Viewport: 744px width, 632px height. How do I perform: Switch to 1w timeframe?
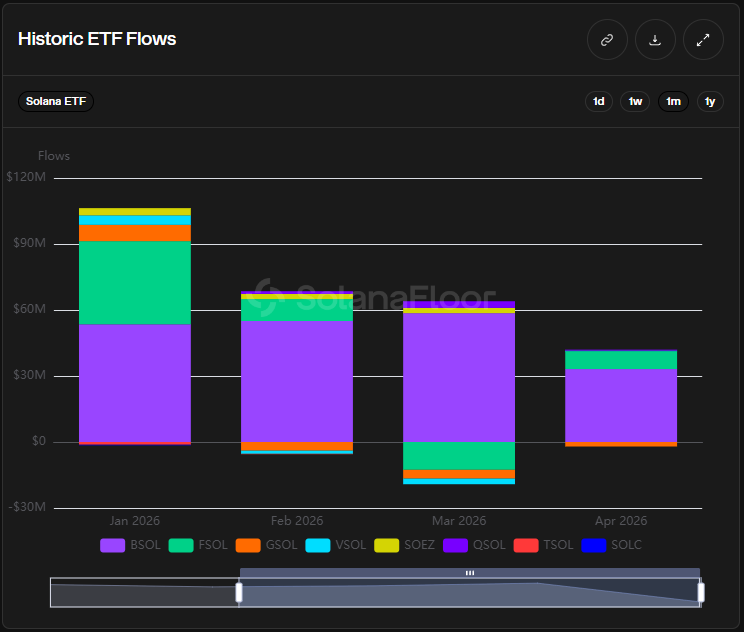point(635,101)
